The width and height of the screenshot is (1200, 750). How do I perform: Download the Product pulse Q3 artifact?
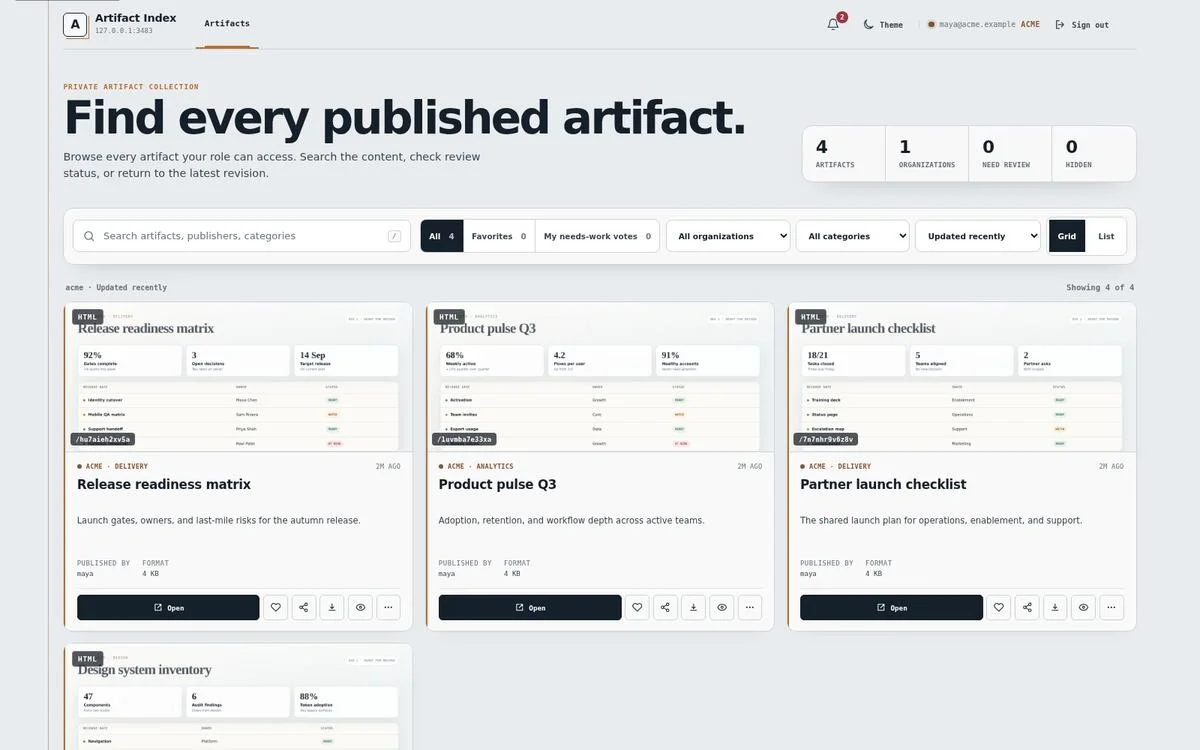(694, 607)
